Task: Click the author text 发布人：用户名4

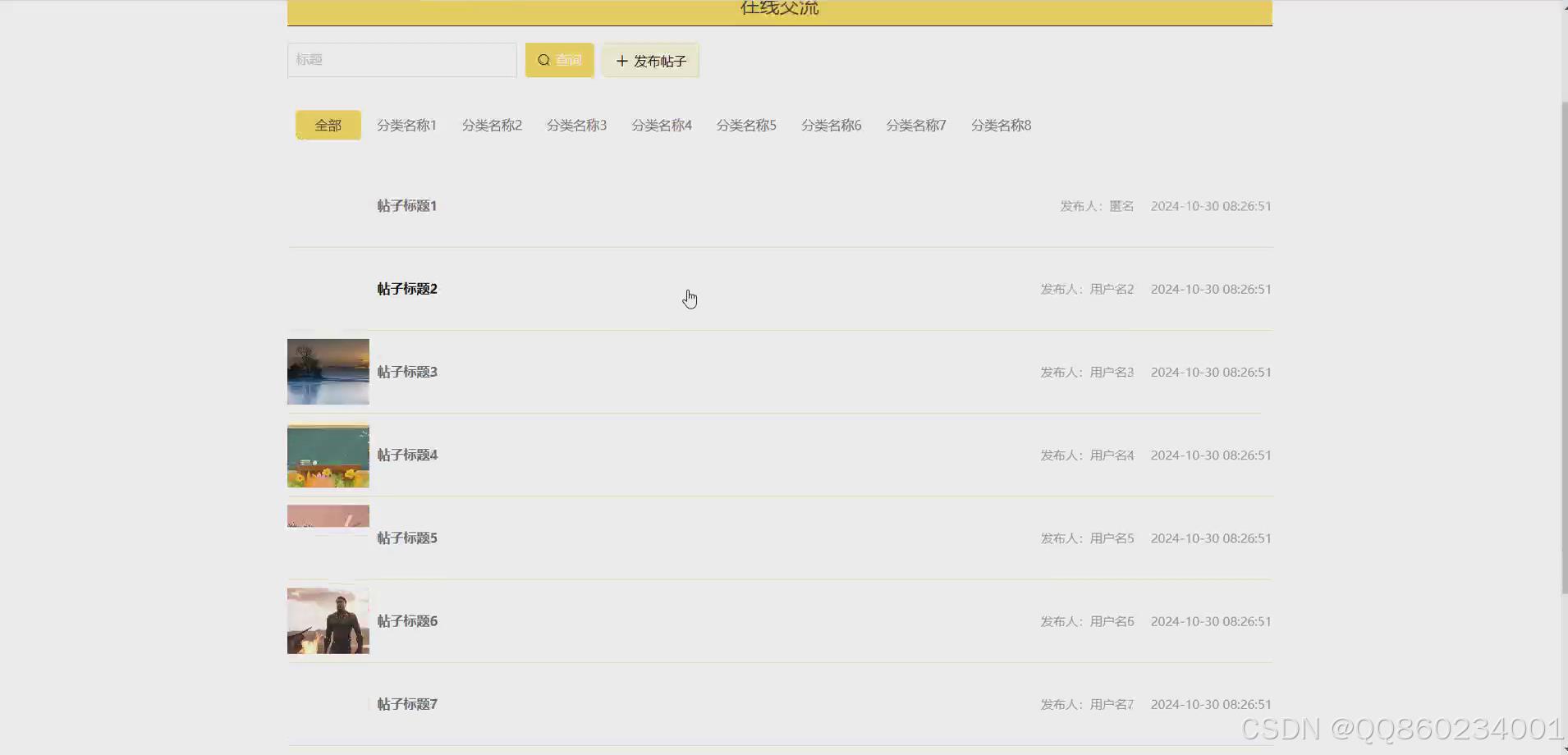Action: click(1087, 455)
